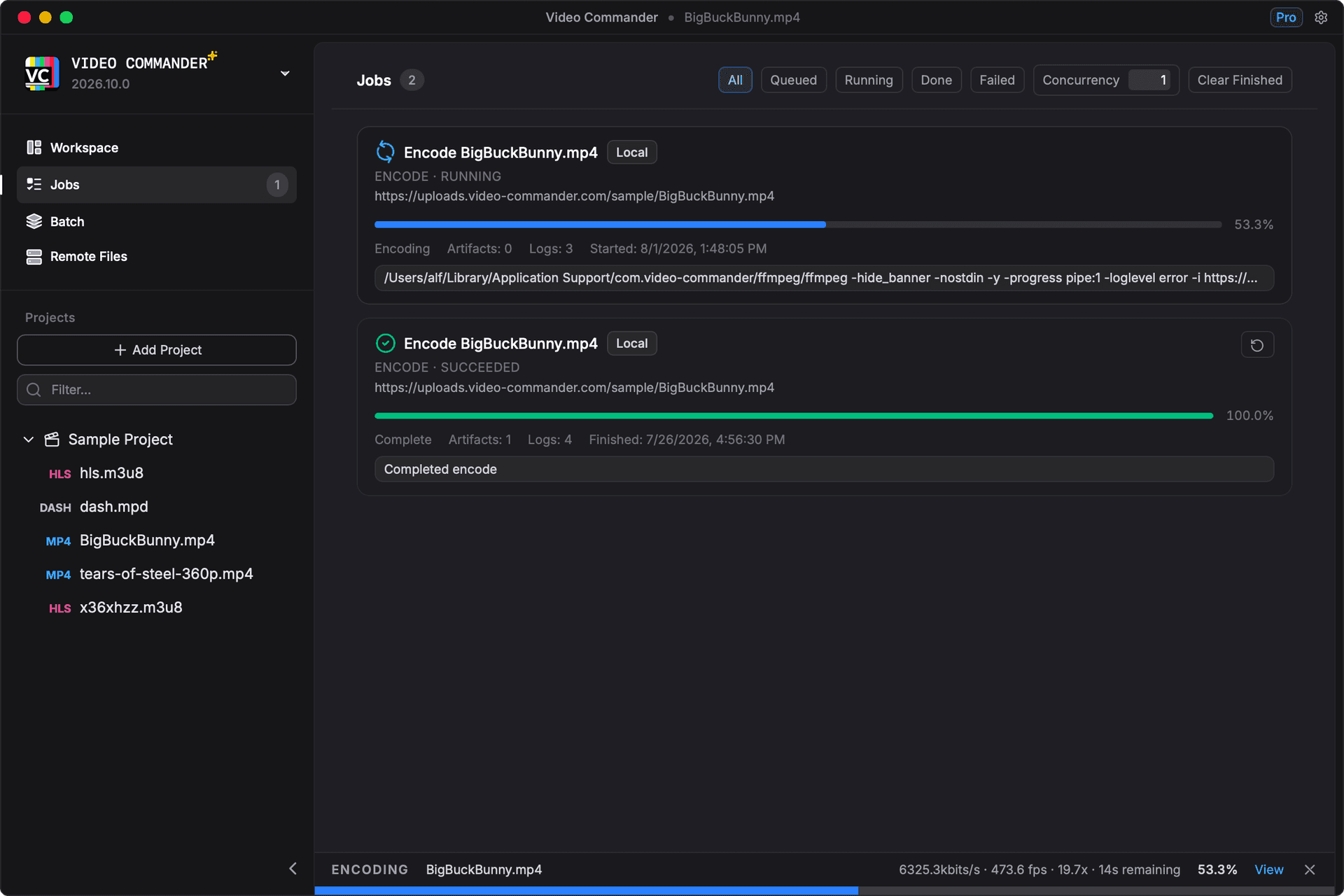Click the Filter projects input field
Viewport: 1344px width, 896px height.
(157, 390)
